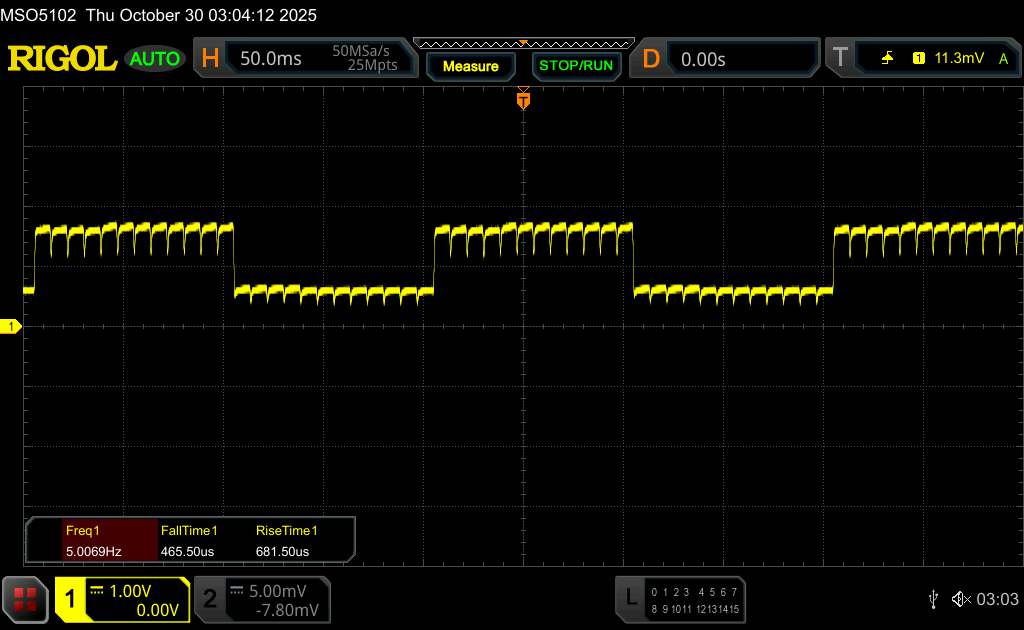Toggle channel 1 with 1.00V scale
Viewport: 1024px width, 630px height.
(122, 599)
